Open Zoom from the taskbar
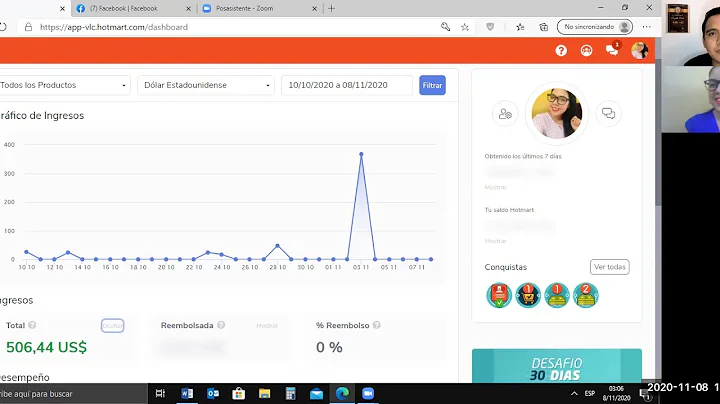720x404 pixels. pyautogui.click(x=368, y=393)
